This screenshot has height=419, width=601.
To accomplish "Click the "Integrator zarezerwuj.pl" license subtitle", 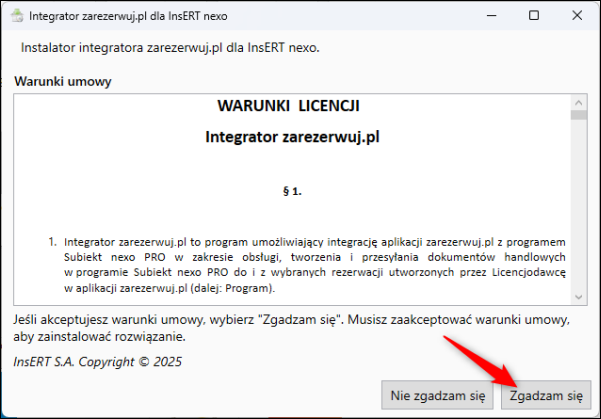I will (x=292, y=137).
